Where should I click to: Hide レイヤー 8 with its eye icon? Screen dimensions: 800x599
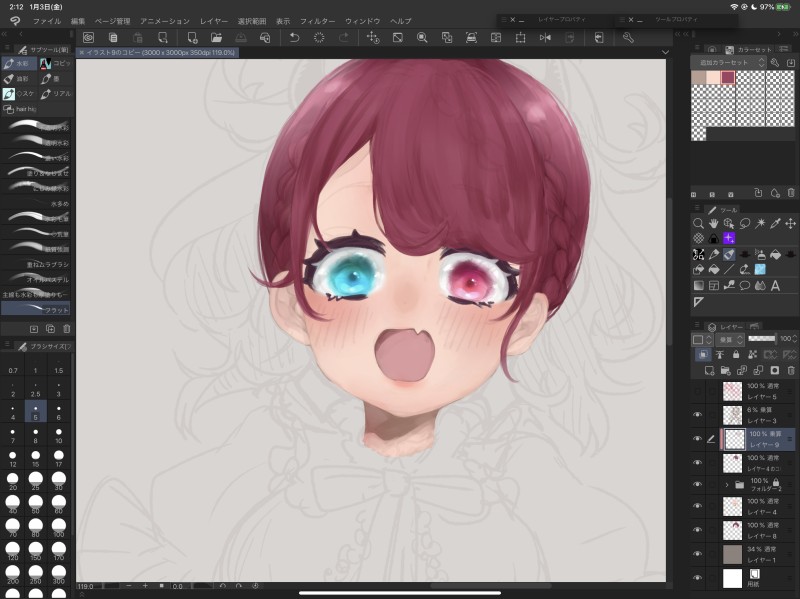pyautogui.click(x=697, y=530)
